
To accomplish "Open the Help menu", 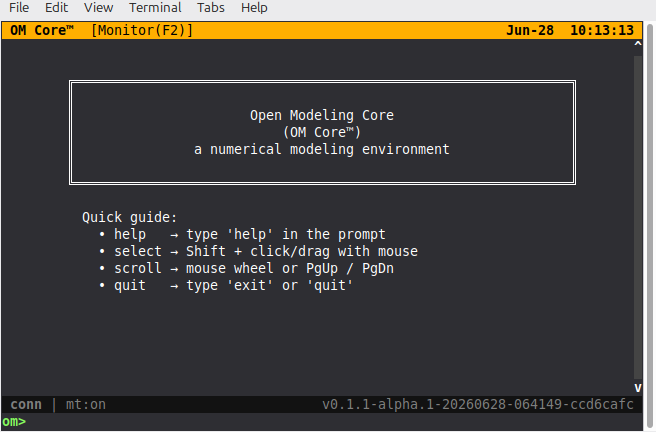I will (x=254, y=8).
